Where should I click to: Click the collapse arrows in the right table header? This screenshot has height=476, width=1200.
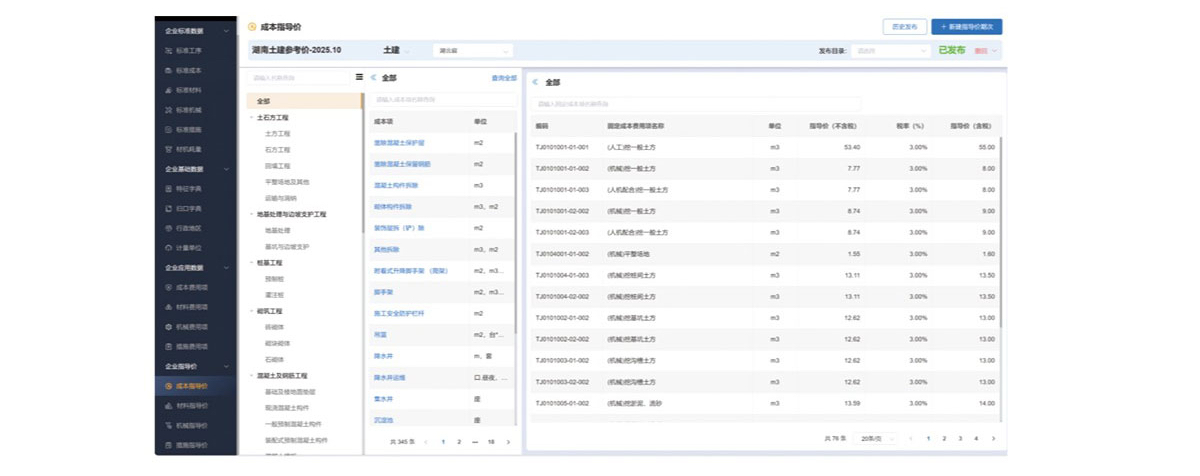pos(535,82)
